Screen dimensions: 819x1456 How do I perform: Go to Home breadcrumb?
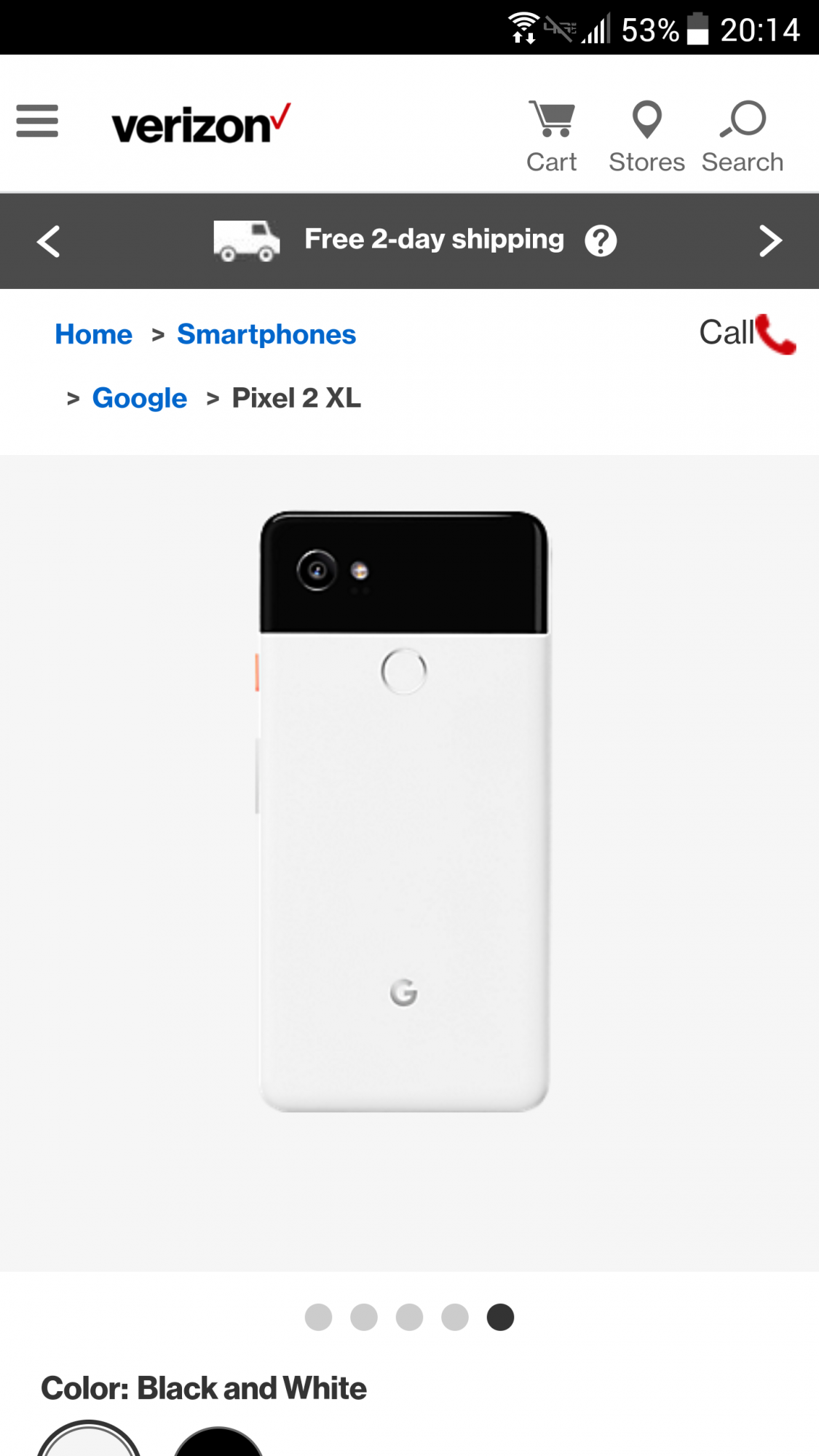click(x=94, y=334)
